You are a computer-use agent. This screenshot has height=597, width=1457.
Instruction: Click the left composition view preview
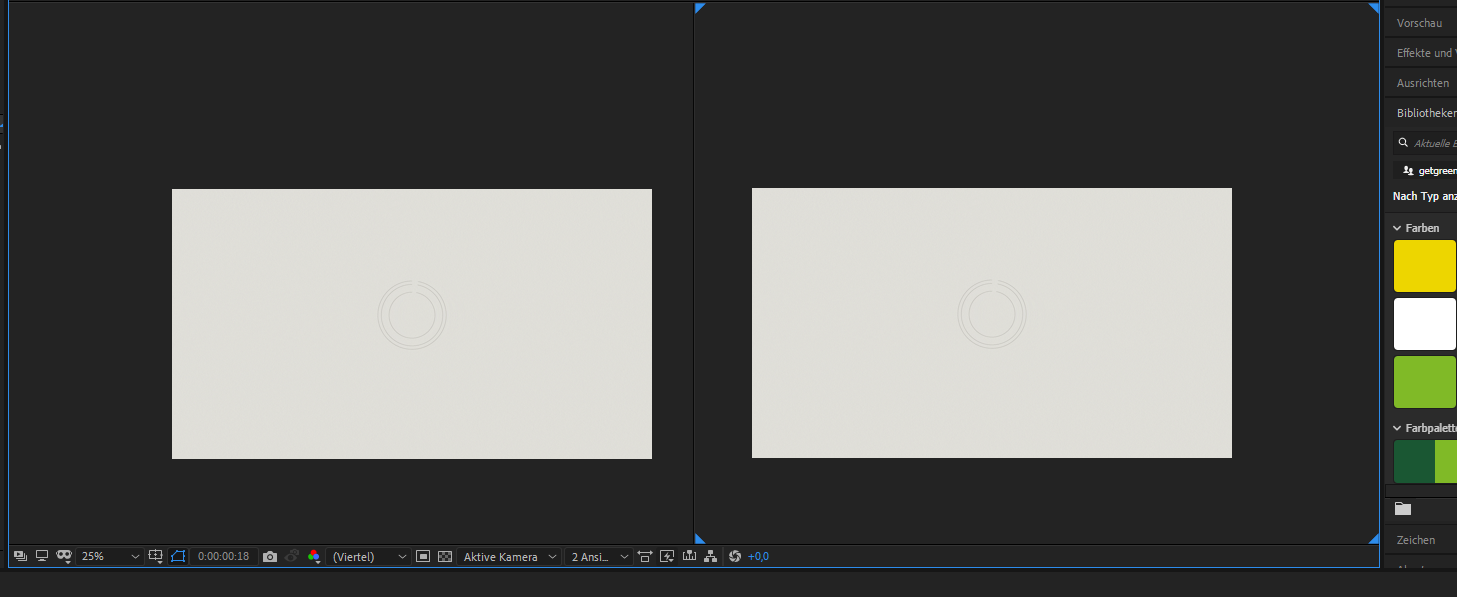tap(412, 324)
